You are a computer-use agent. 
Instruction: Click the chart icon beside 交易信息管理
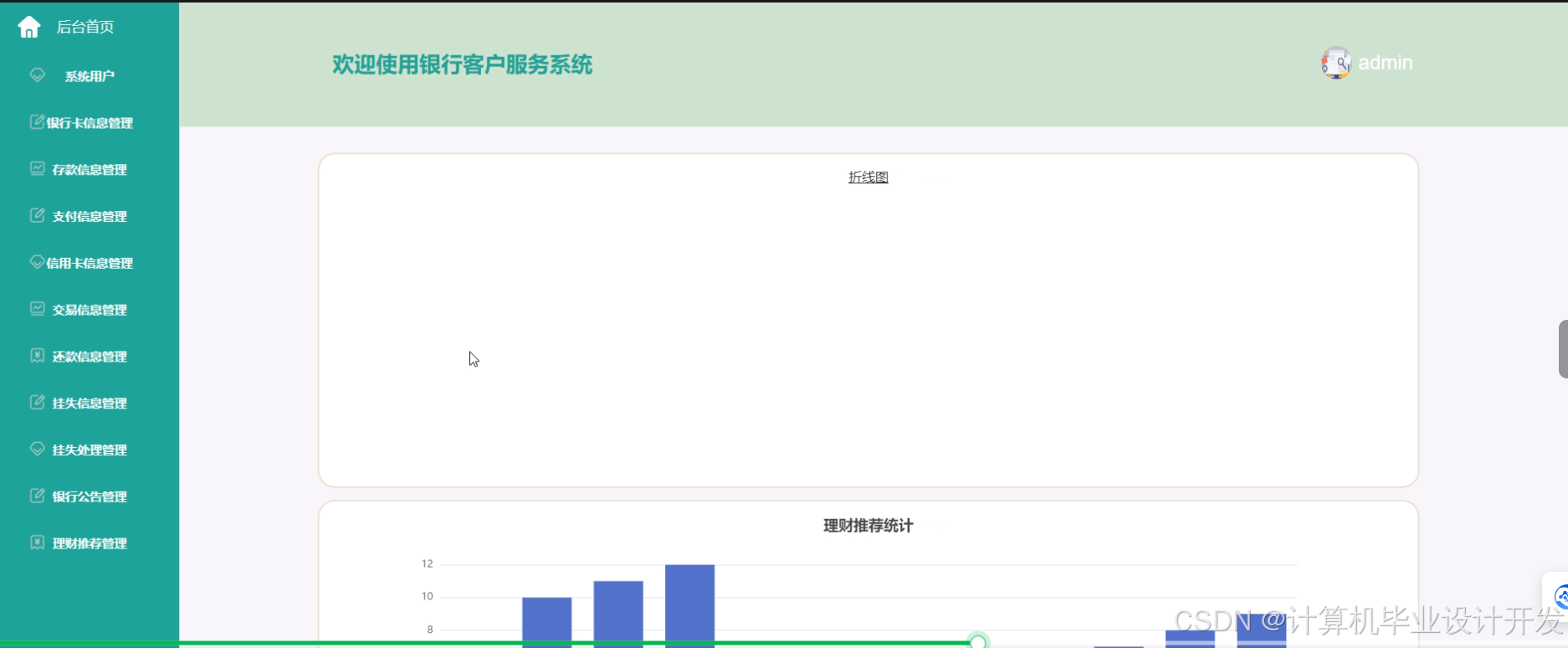click(x=37, y=309)
